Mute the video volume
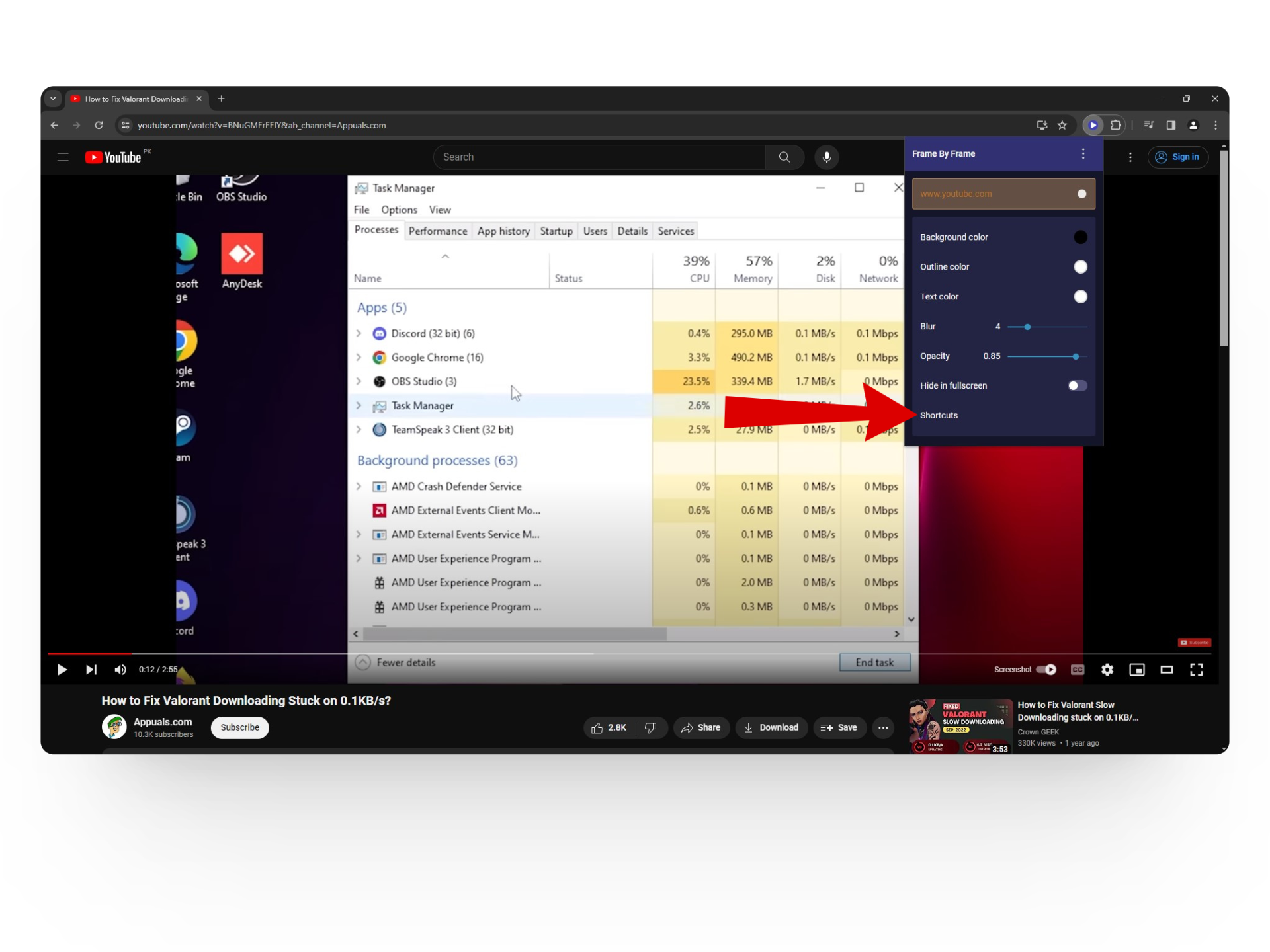Viewport: 1270px width, 952px height. (x=120, y=670)
